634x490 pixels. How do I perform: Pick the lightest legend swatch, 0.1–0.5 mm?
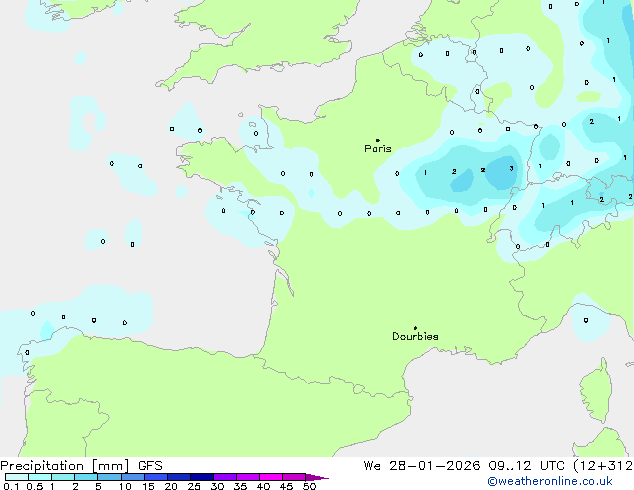click(17, 477)
